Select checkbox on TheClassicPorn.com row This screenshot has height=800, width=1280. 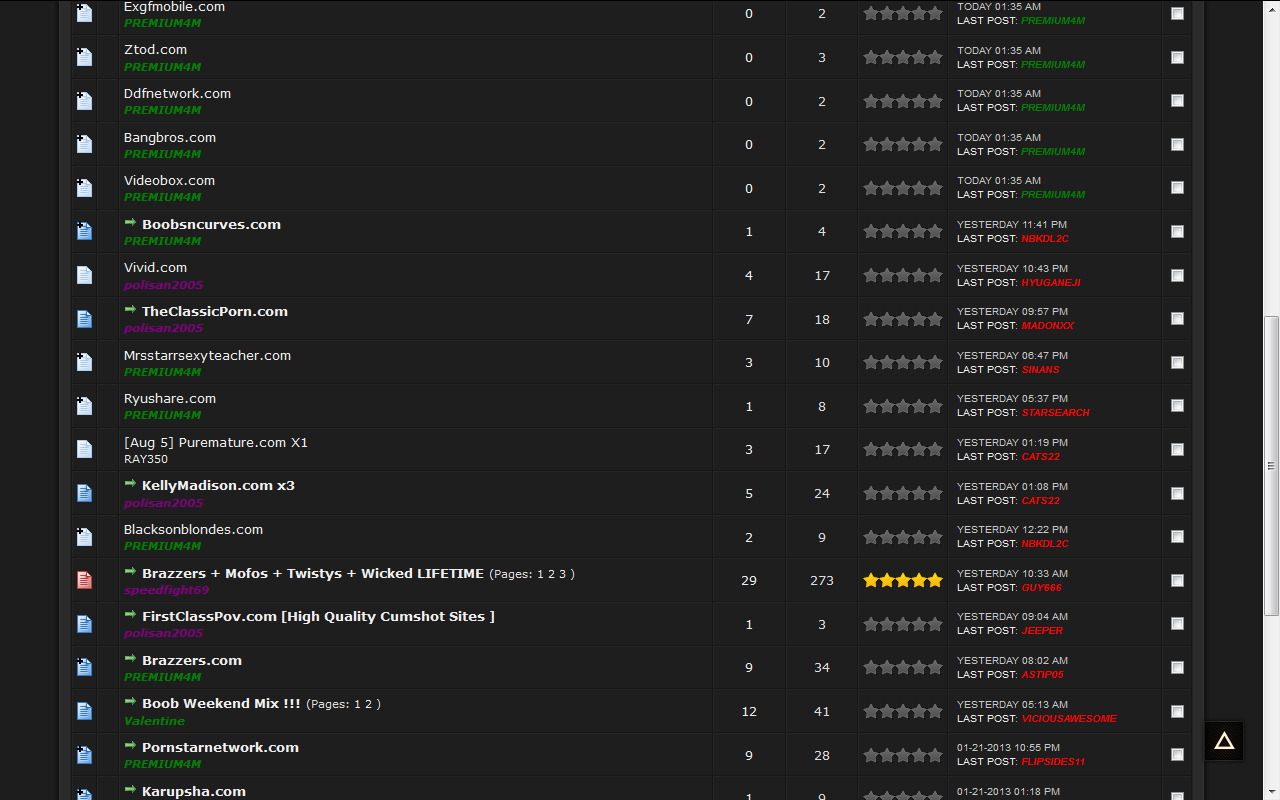point(1177,319)
